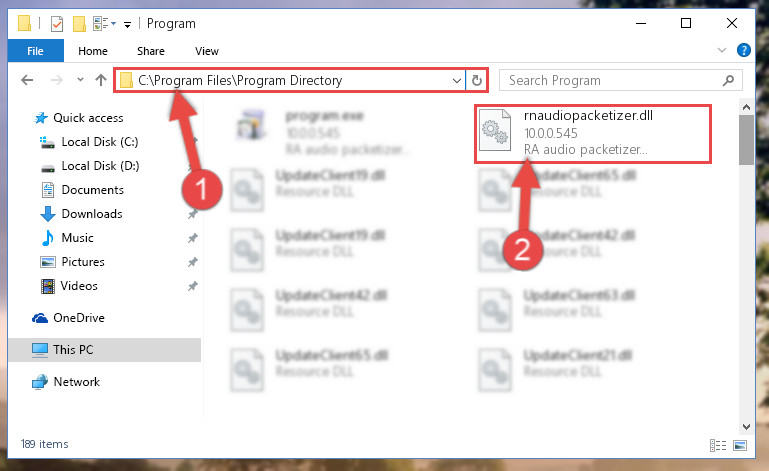Image resolution: width=769 pixels, height=471 pixels.
Task: Switch to the View ribbon tab
Action: point(206,51)
